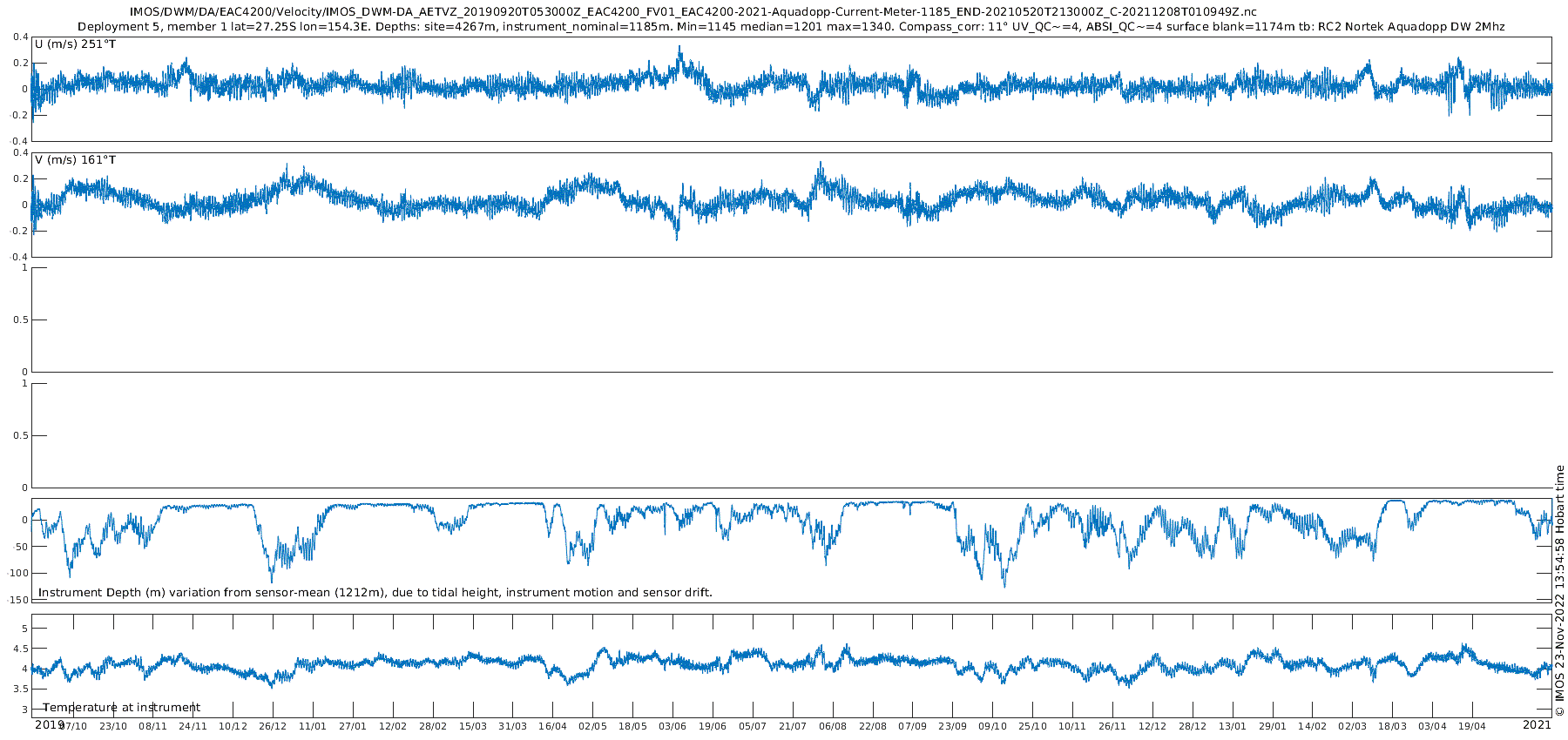Click the 'U (m/s) 251°T' panel label
Viewport: 1568px width, 740px height.
(x=75, y=44)
